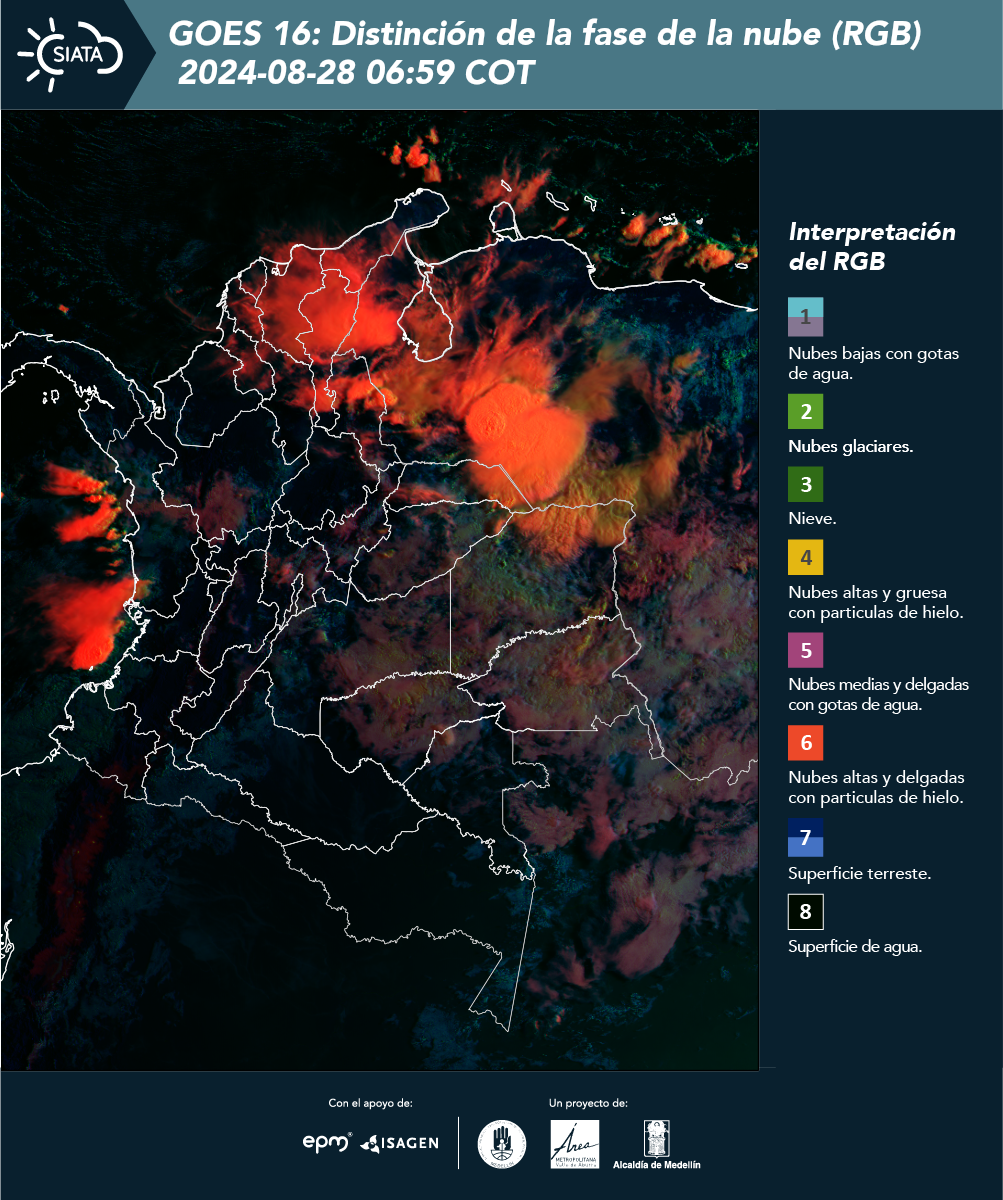Select the orange-red swatch number 6
Screen dimensions: 1003x1200
point(806,743)
